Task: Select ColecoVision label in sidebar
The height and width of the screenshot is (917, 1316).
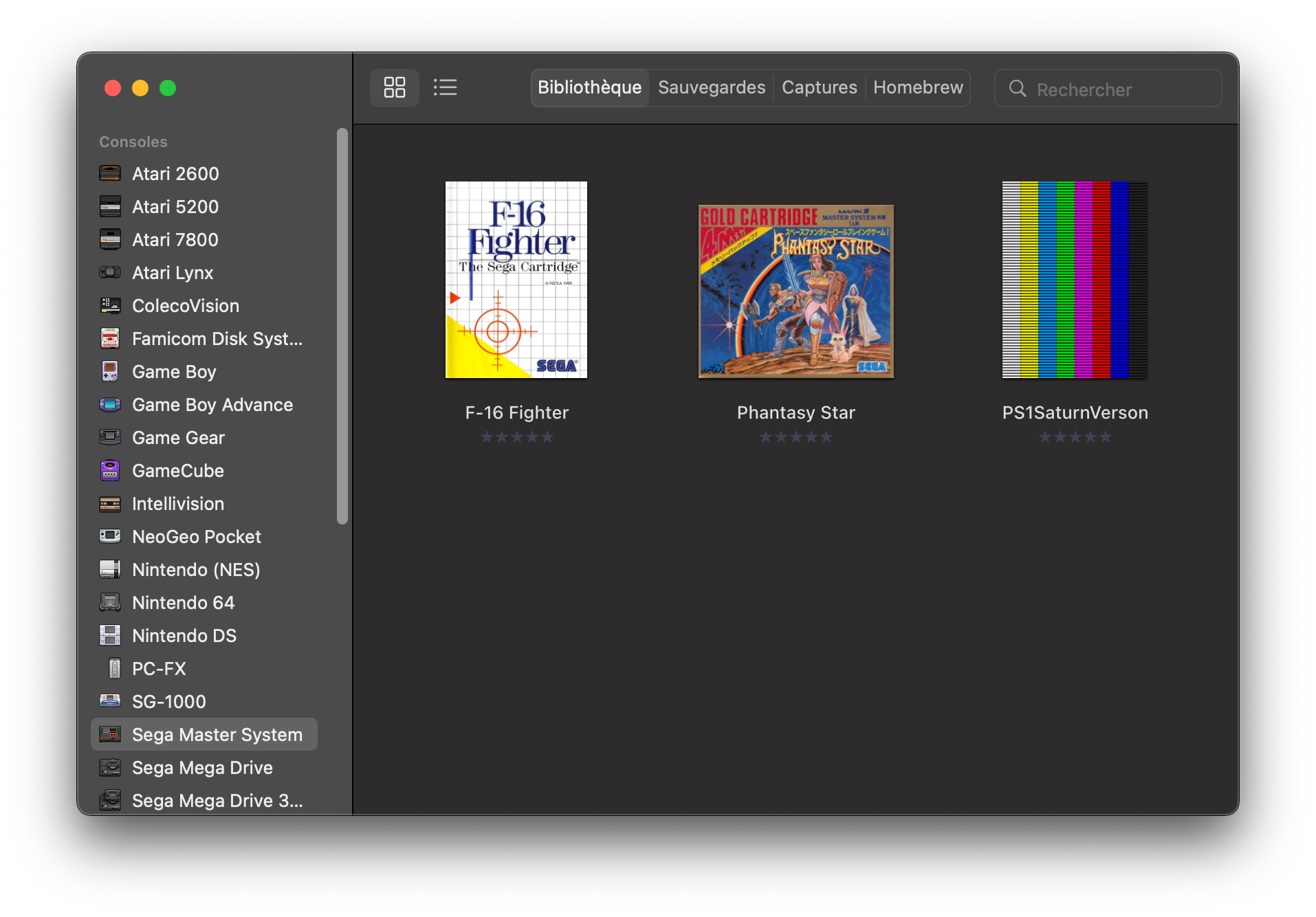Action: point(186,306)
